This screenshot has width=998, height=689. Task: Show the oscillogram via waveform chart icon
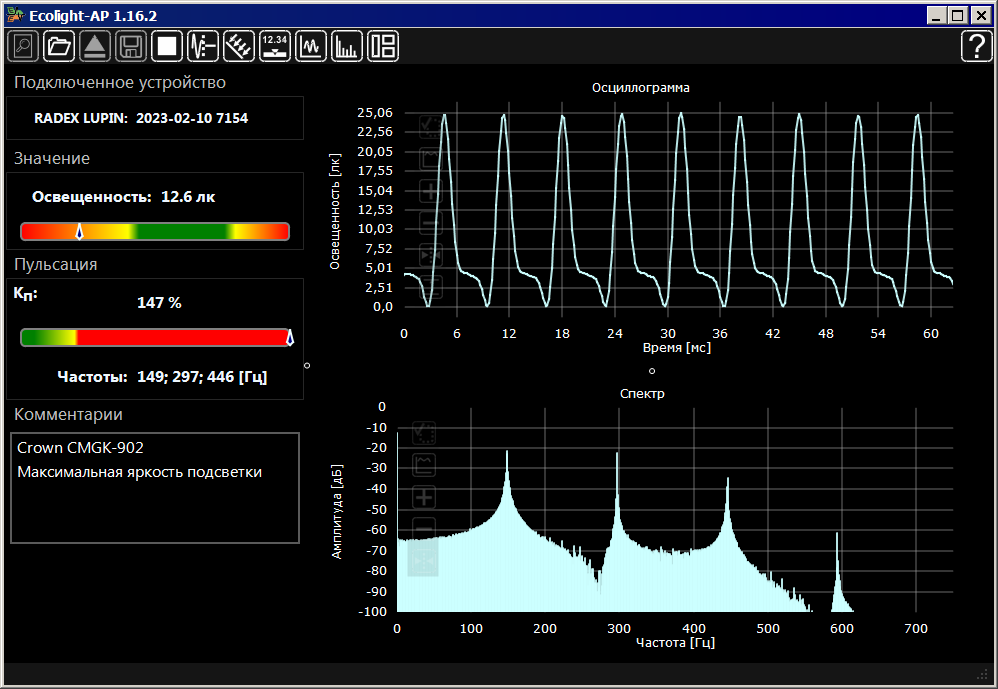[x=311, y=46]
